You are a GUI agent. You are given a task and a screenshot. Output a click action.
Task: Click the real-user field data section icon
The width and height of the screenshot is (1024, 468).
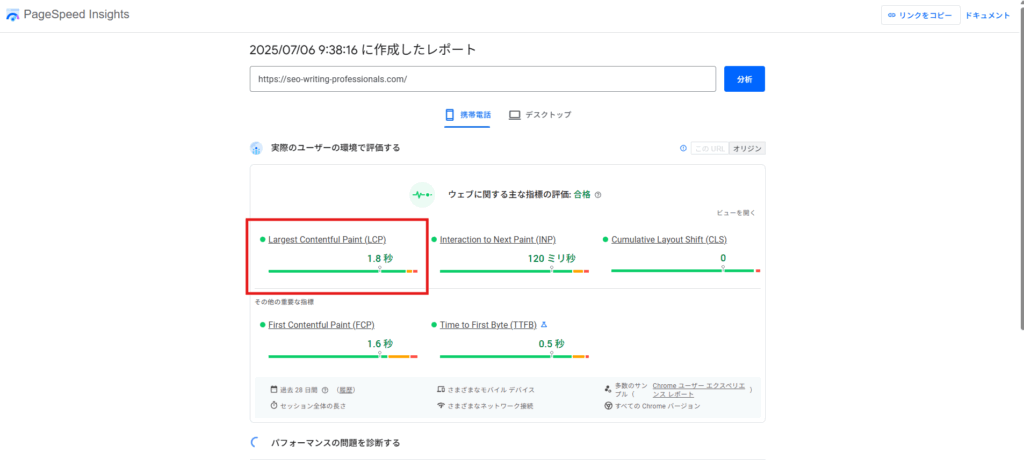256,148
